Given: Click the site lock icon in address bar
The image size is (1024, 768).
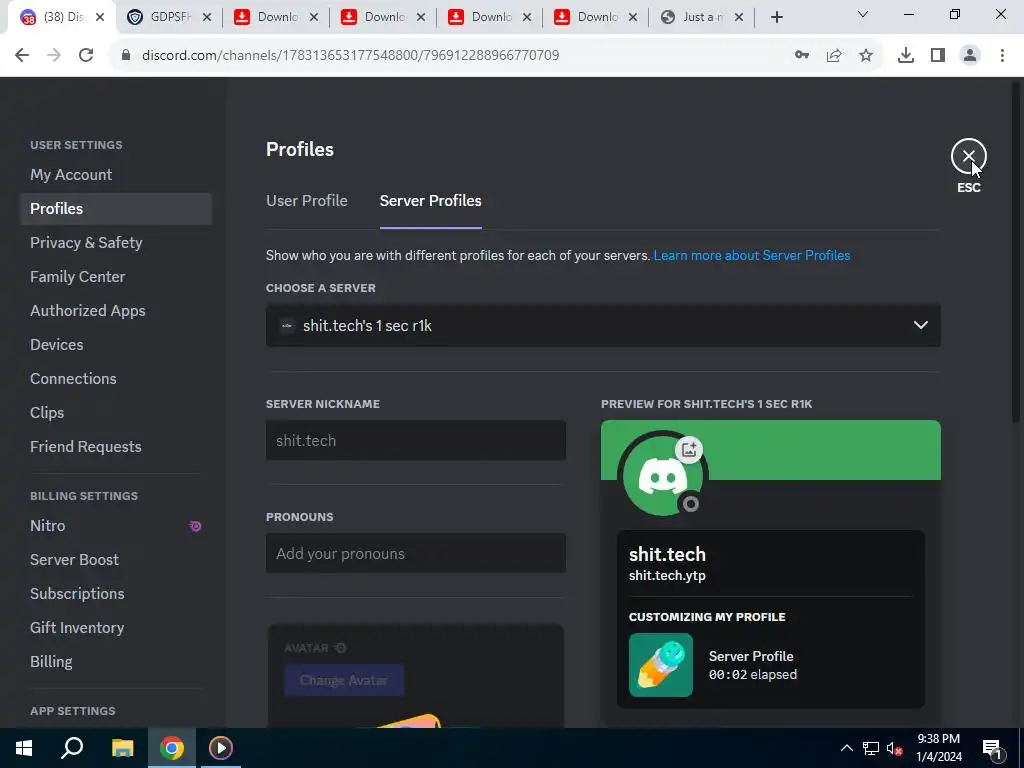Looking at the screenshot, I should tap(126, 55).
